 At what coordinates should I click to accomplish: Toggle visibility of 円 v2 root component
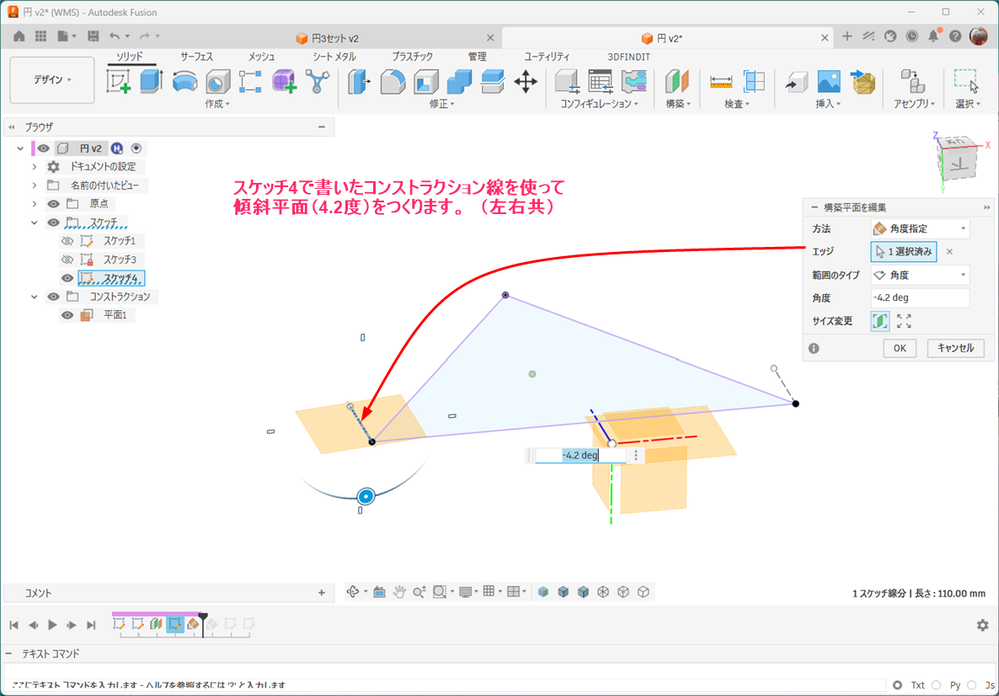43,149
